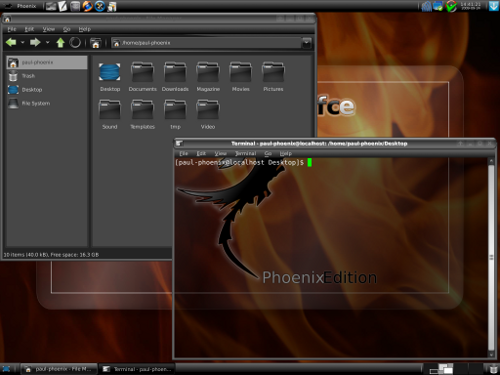Screen dimensions: 500x375
Task: Switch to Terminal taskbar button
Action: [137, 369]
